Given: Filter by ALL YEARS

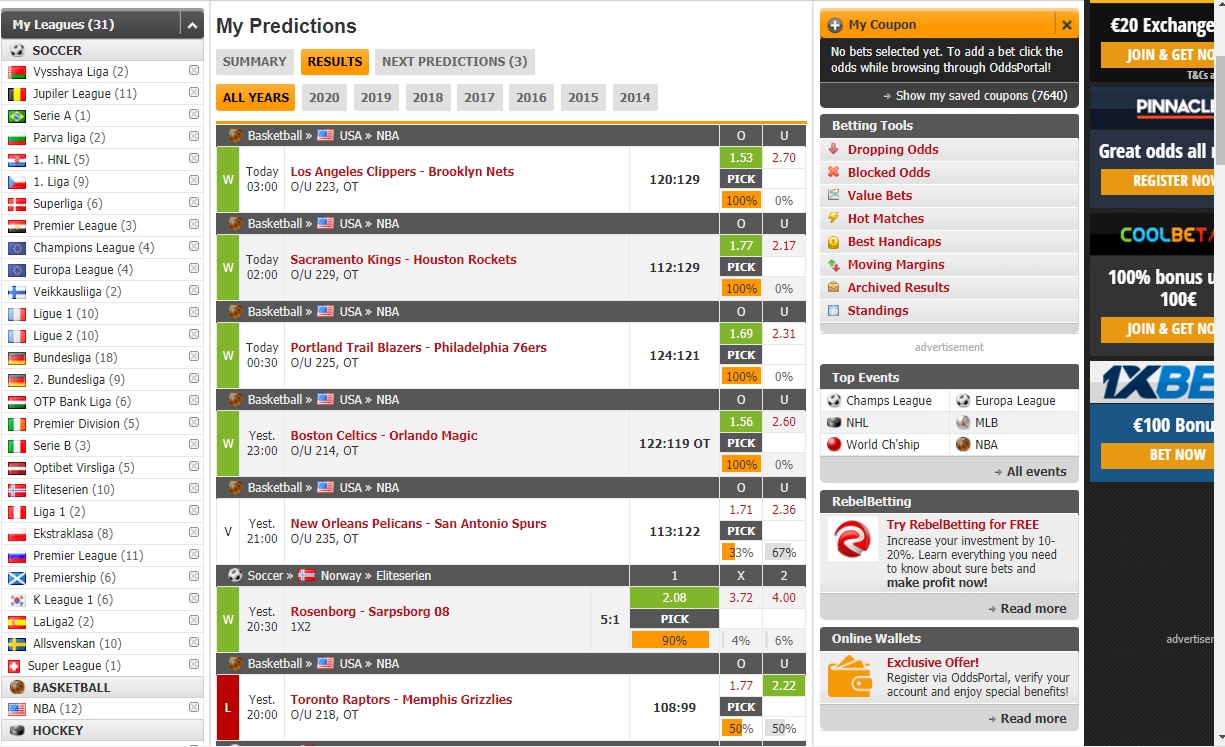Looking at the screenshot, I should tap(256, 97).
